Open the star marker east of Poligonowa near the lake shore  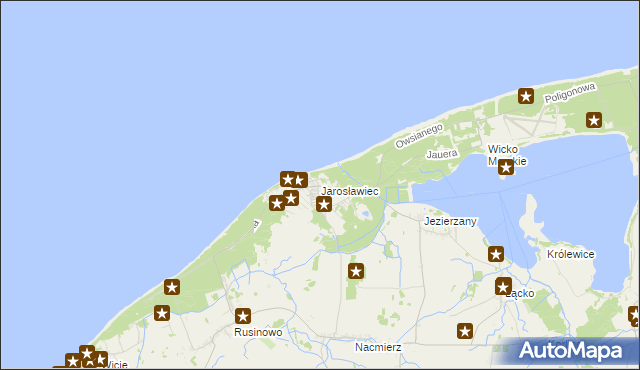click(594, 120)
